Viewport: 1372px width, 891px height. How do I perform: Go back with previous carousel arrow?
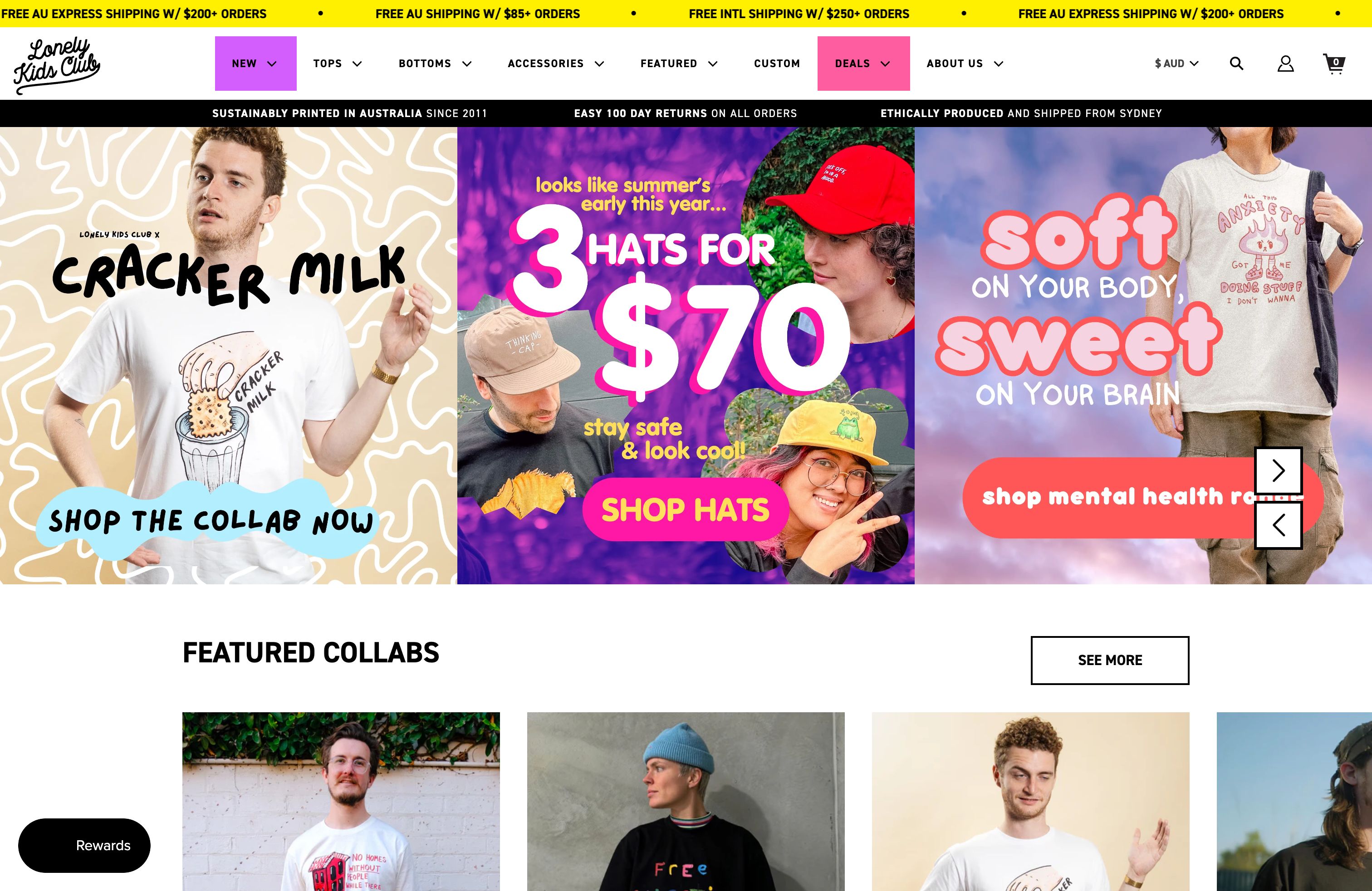(x=1279, y=525)
